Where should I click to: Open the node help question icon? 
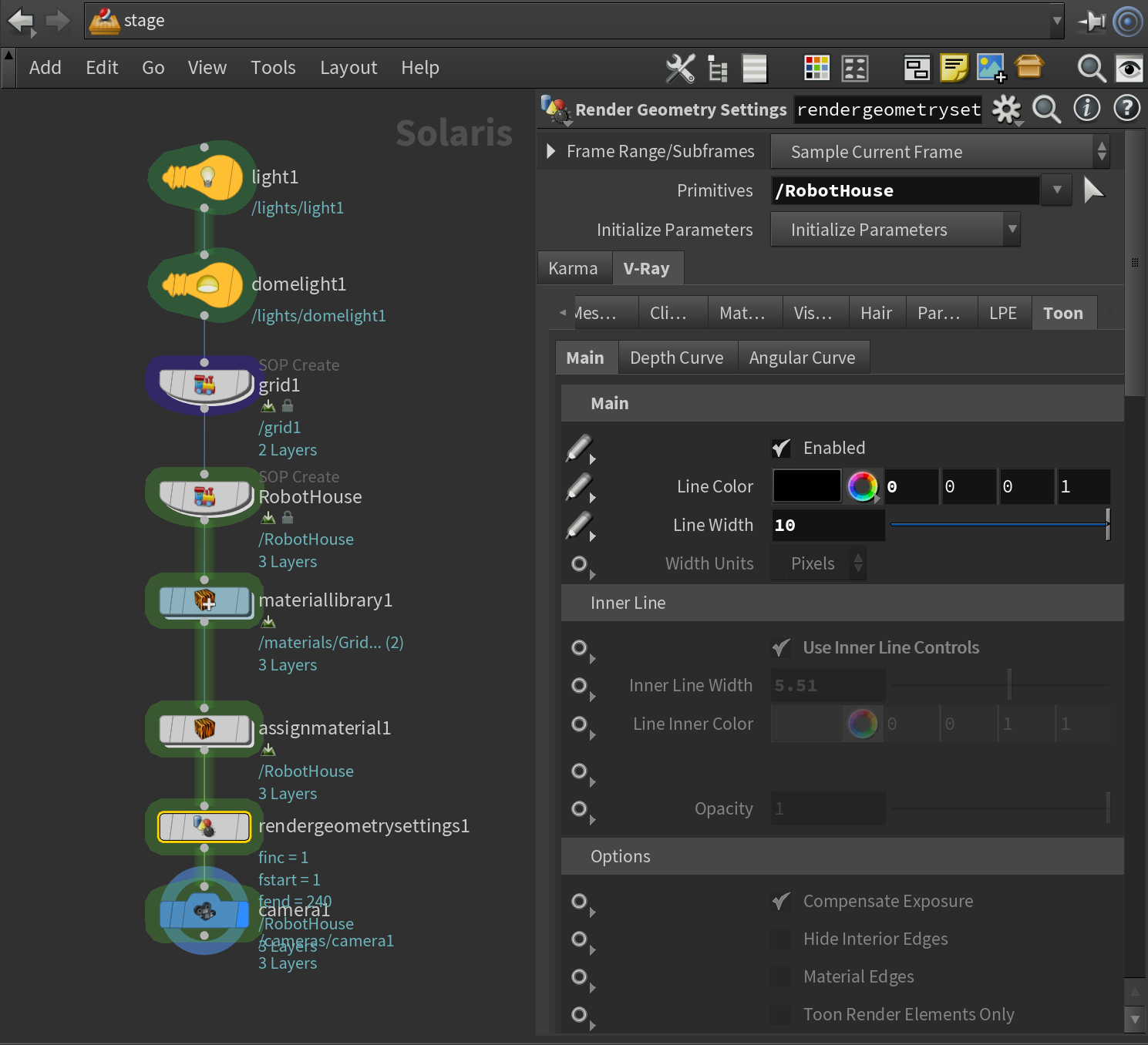(1127, 109)
